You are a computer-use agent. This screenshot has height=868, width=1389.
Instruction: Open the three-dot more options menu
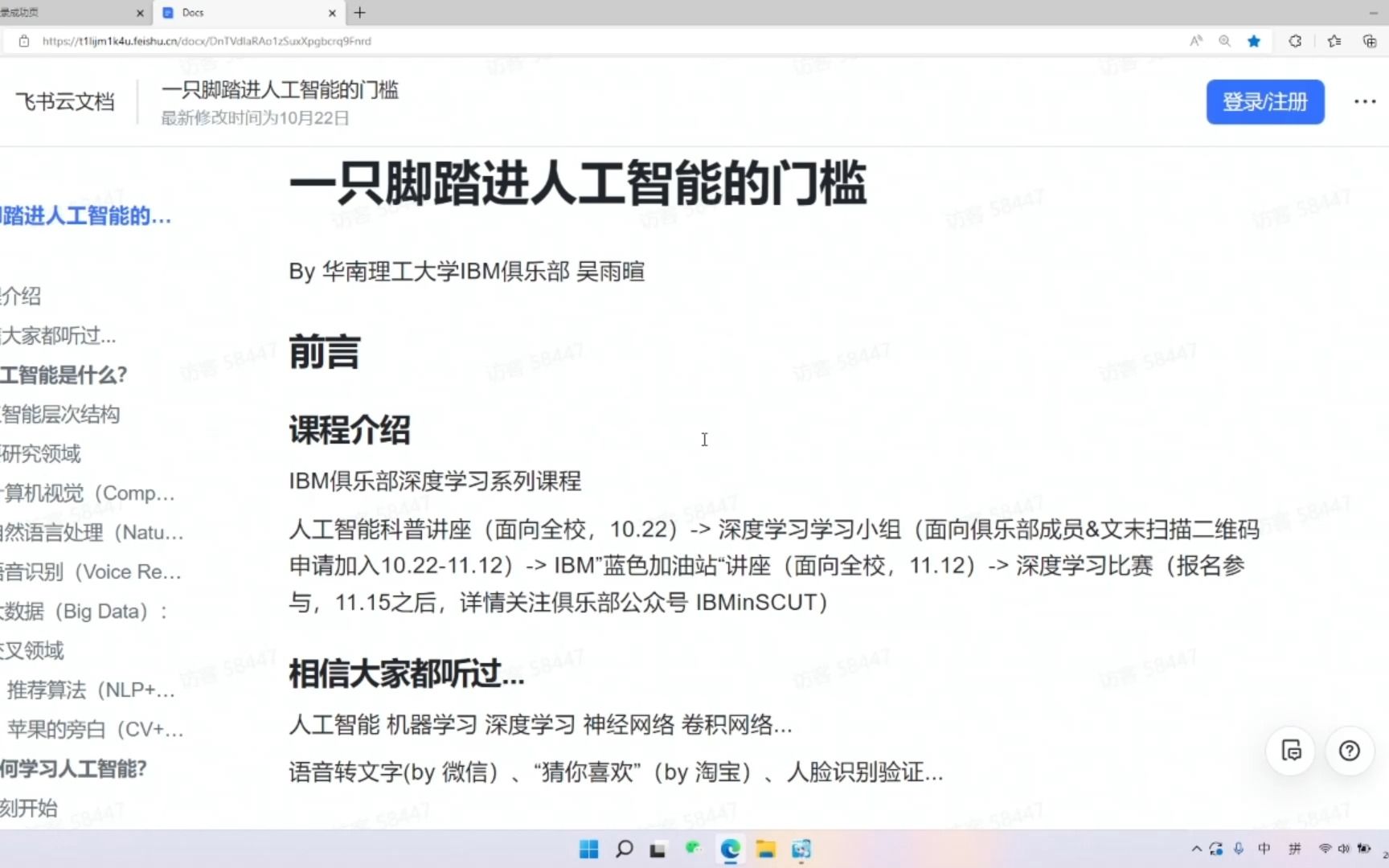pyautogui.click(x=1365, y=102)
